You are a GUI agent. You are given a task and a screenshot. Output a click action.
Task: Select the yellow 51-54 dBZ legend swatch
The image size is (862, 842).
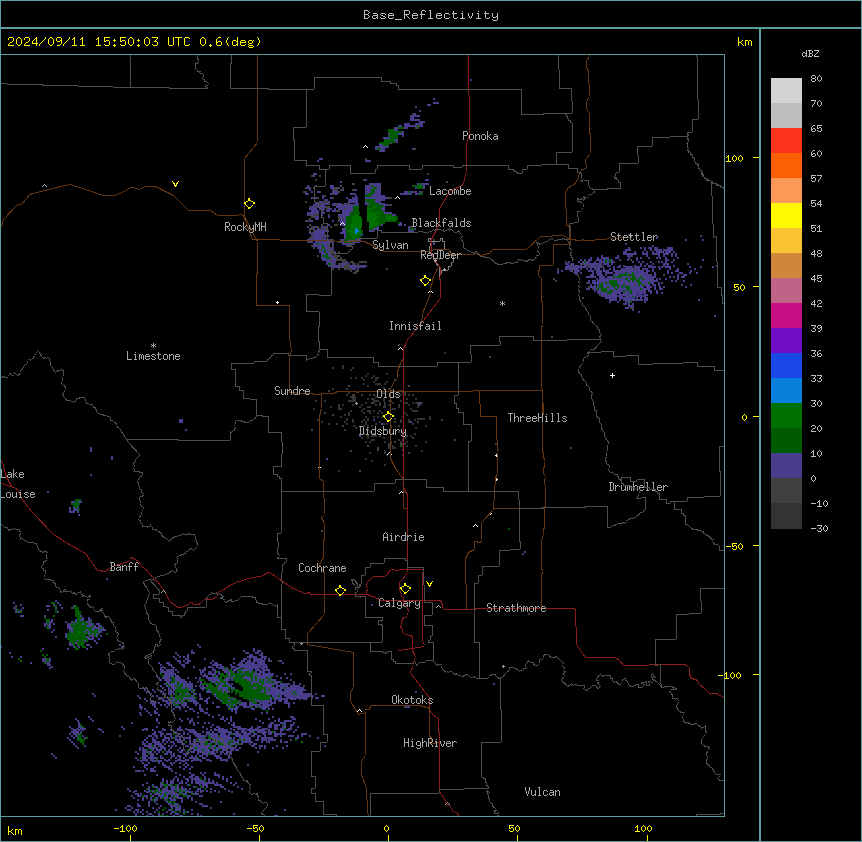click(x=786, y=215)
